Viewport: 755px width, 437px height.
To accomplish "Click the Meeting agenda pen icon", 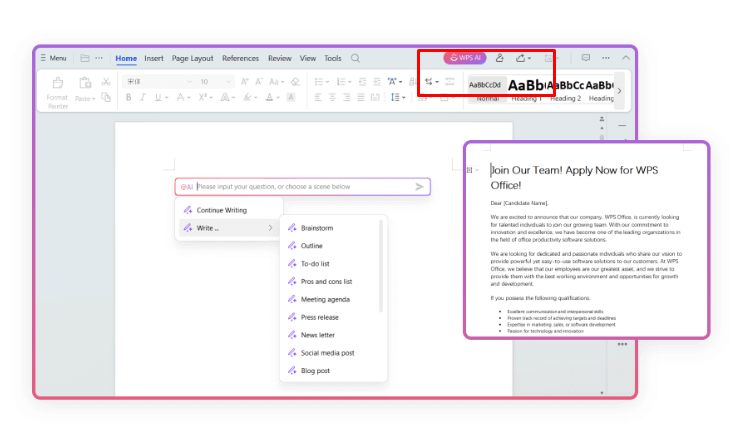I will pyautogui.click(x=292, y=299).
